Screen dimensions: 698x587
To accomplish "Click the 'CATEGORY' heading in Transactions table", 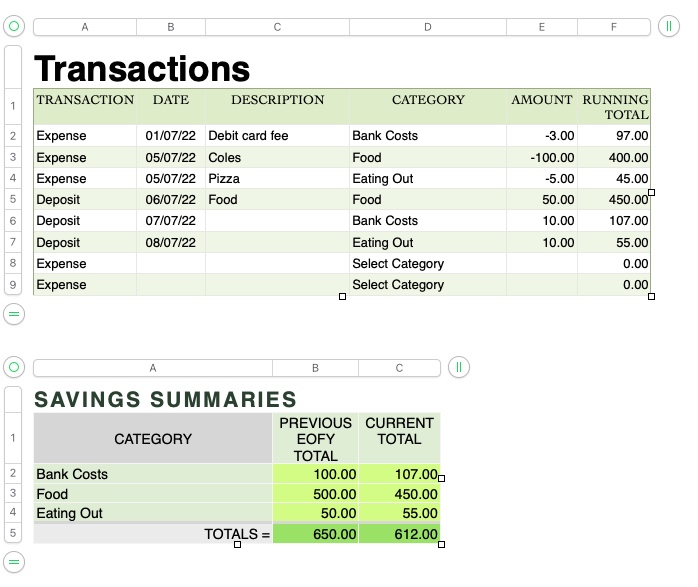I will point(428,107).
